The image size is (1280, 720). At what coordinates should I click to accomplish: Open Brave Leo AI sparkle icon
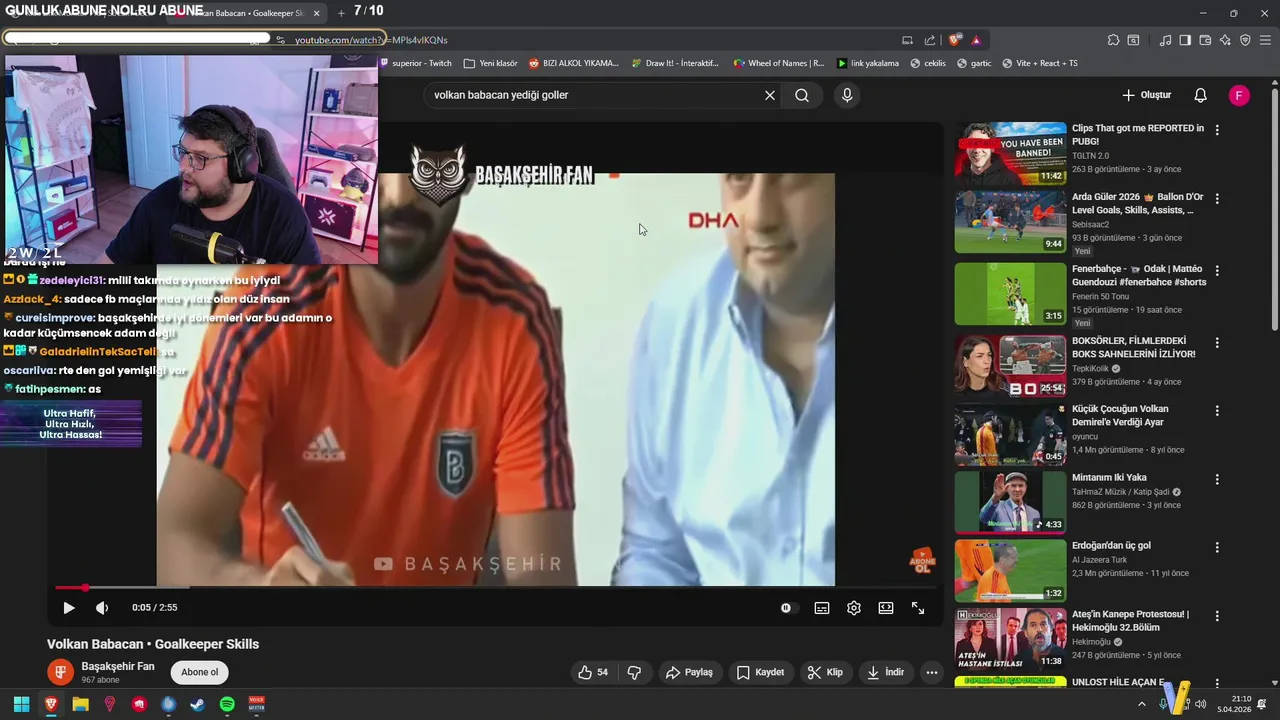[x=1225, y=40]
